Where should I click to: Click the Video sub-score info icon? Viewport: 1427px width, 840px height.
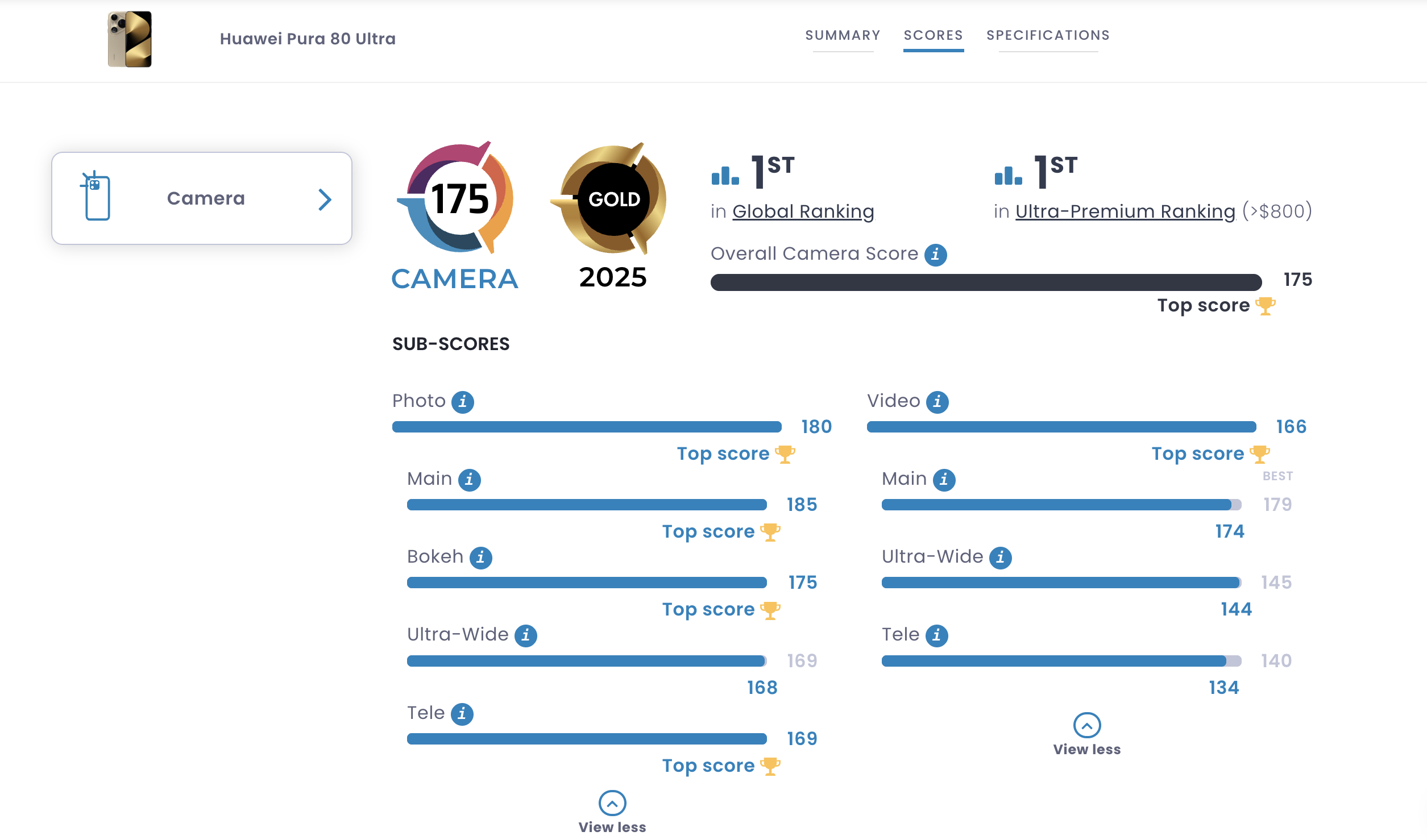[937, 402]
